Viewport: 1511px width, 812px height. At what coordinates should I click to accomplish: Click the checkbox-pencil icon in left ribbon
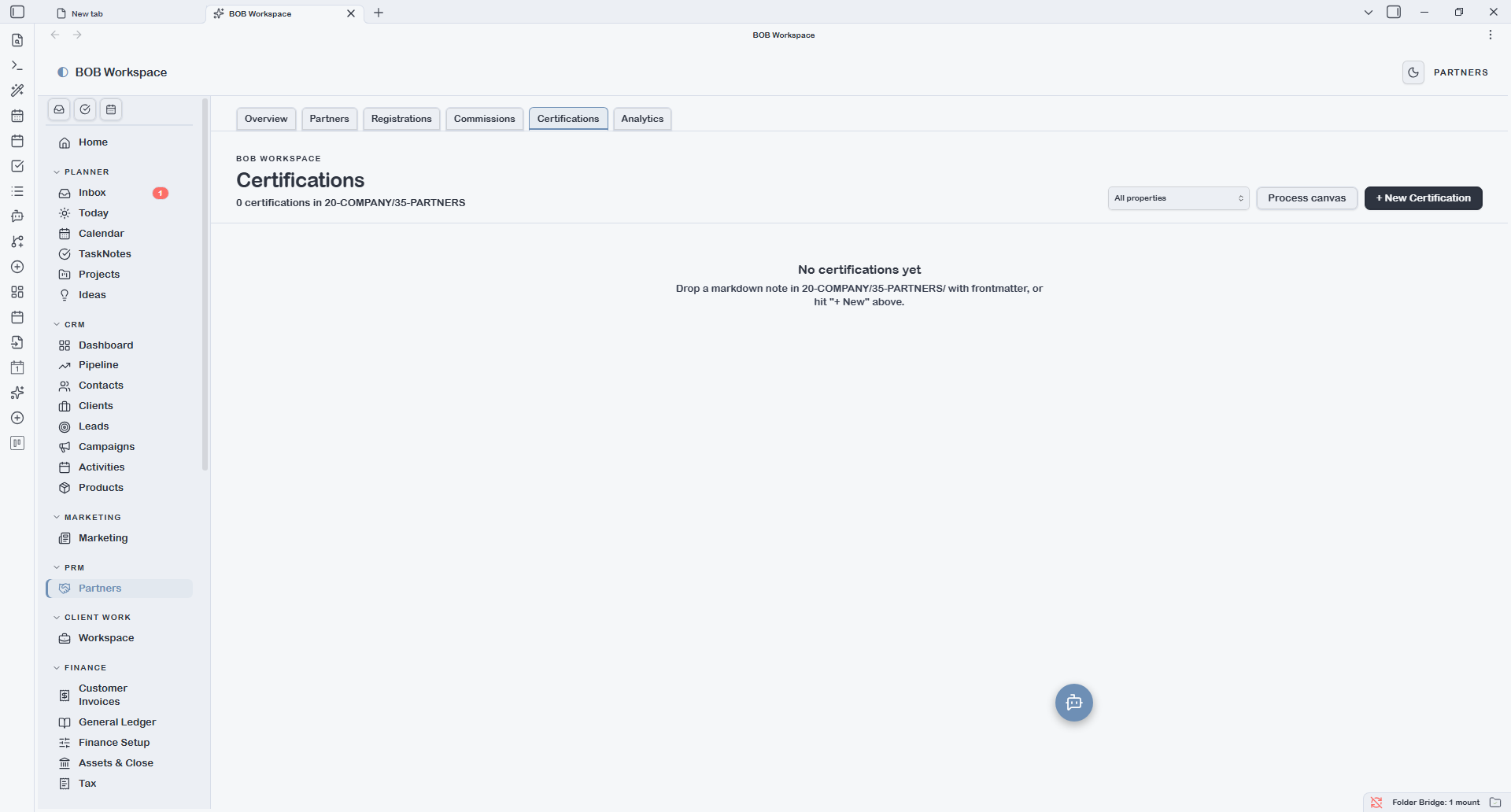pyautogui.click(x=17, y=166)
